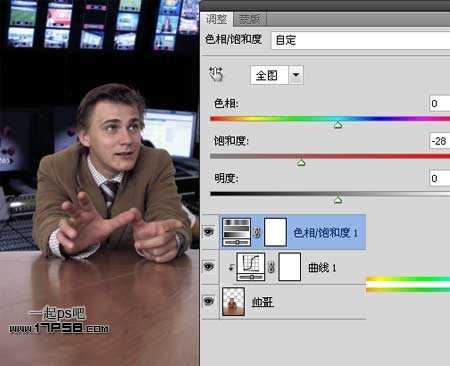Click the 帅哥 layer thumbnail

[233, 302]
